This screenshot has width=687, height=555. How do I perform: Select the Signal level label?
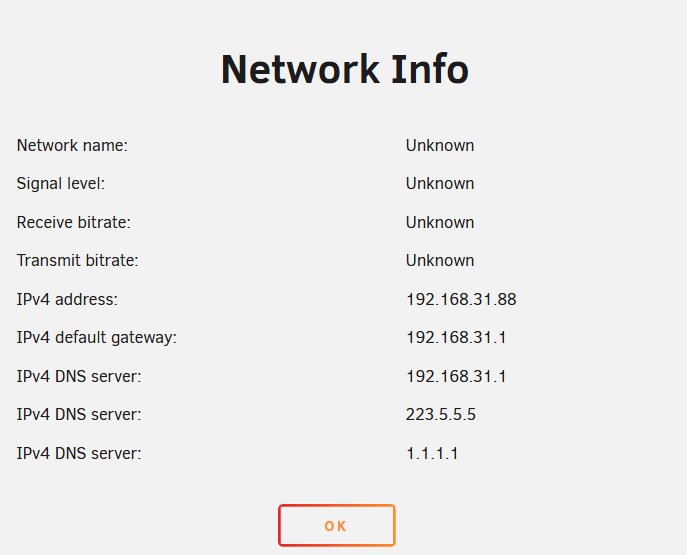pos(61,184)
